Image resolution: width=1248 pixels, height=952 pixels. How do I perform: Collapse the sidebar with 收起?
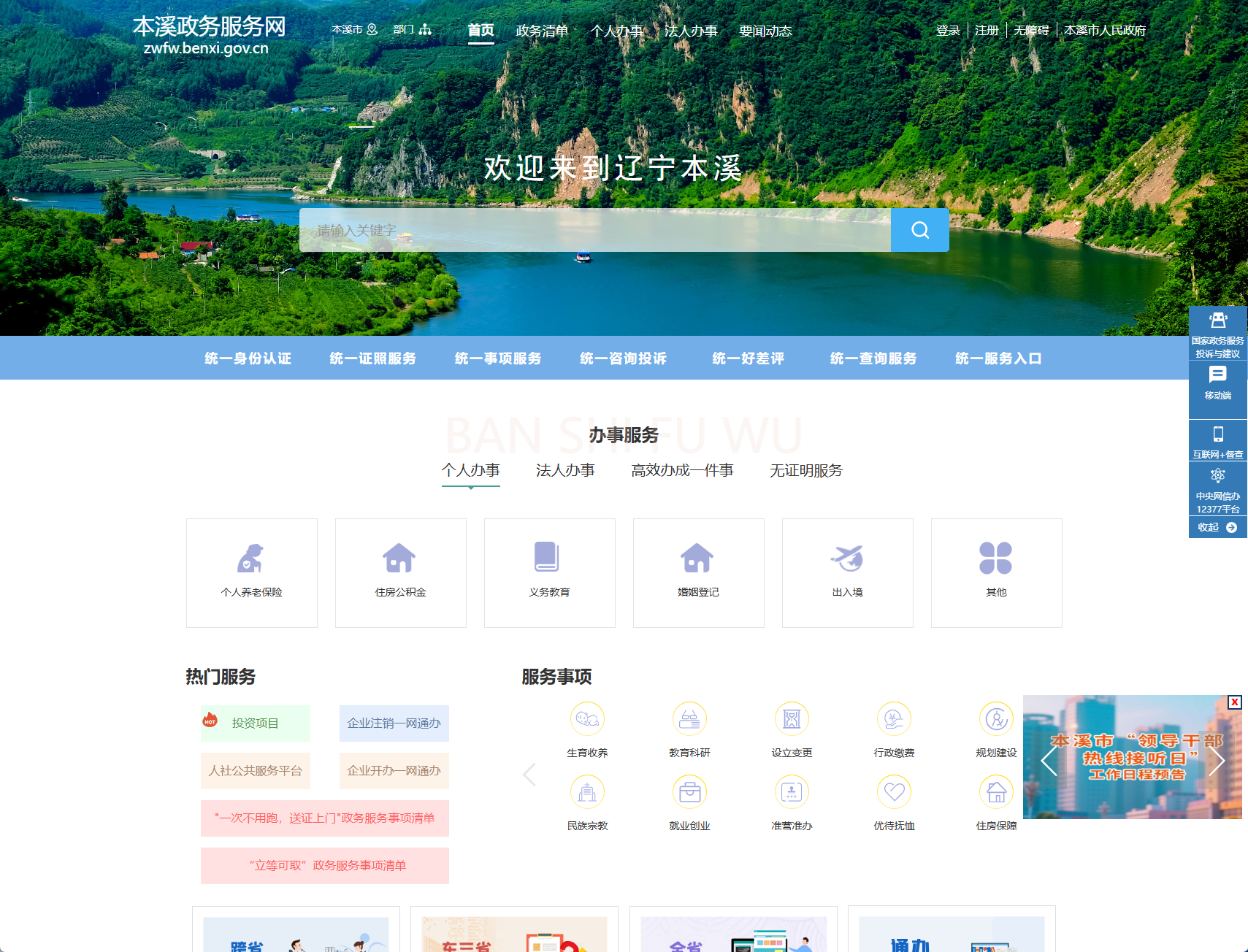point(1217,526)
